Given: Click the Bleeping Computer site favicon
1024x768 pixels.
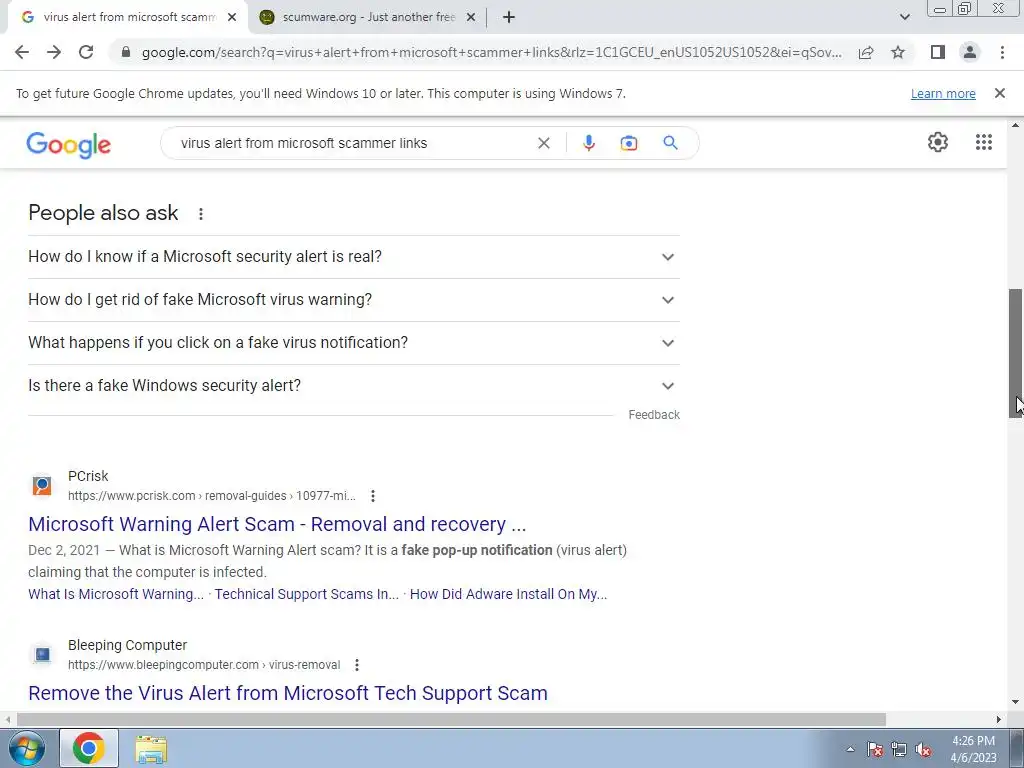Looking at the screenshot, I should point(42,654).
